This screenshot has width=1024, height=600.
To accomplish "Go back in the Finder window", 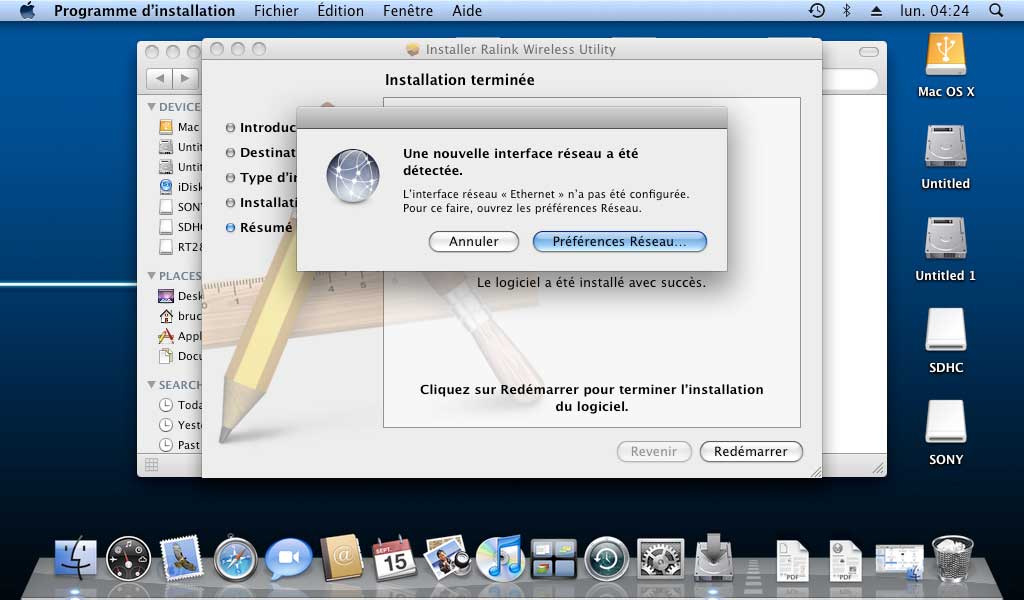I will pyautogui.click(x=159, y=78).
